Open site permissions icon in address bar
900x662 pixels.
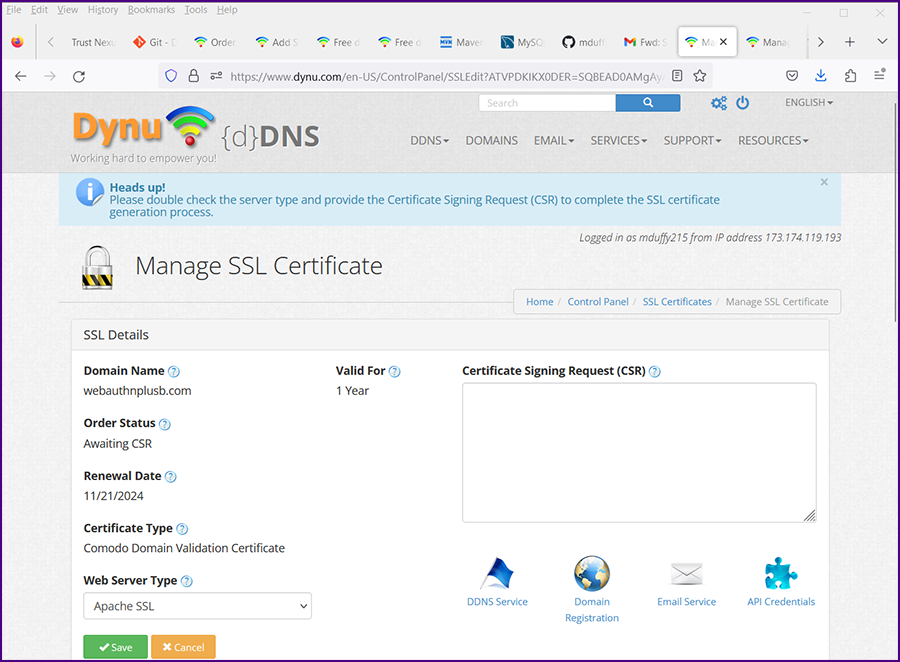[216, 76]
